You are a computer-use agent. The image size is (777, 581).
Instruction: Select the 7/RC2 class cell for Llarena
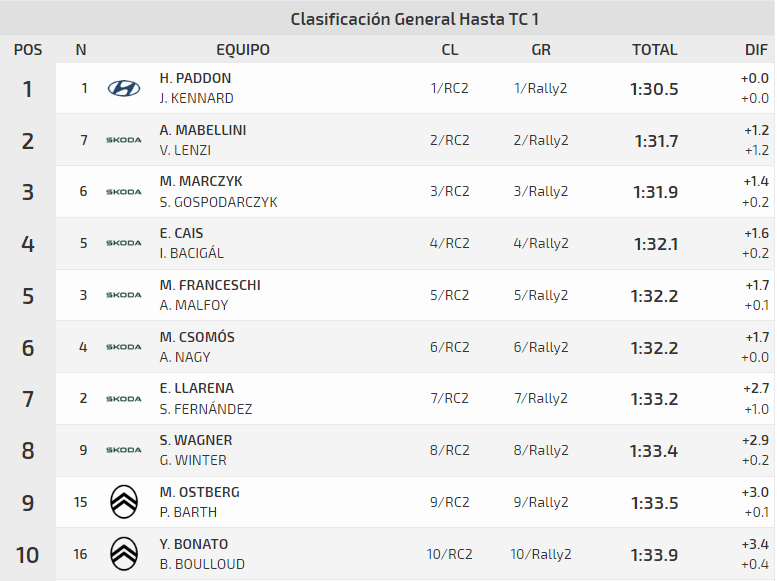coord(450,399)
